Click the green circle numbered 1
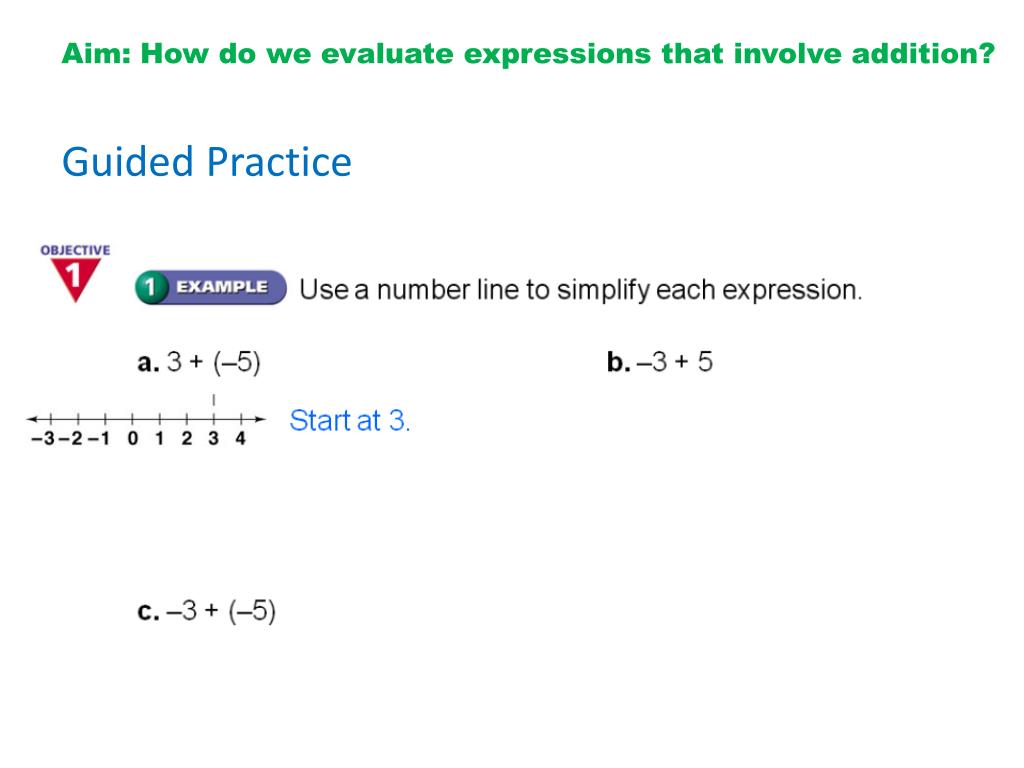This screenshot has height=768, width=1024. pyautogui.click(x=150, y=287)
